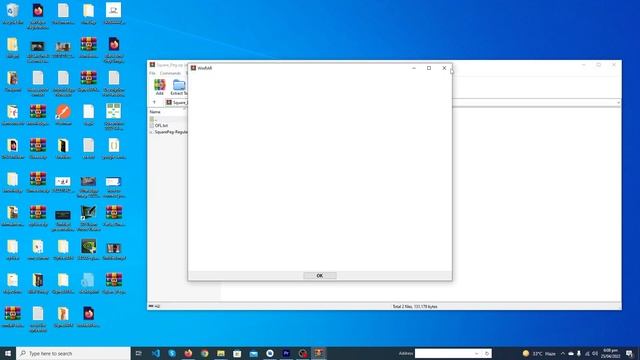Viewport: 640px width, 360px height.
Task: Expand the WinRAR address bar dropdown
Action: click(x=618, y=102)
